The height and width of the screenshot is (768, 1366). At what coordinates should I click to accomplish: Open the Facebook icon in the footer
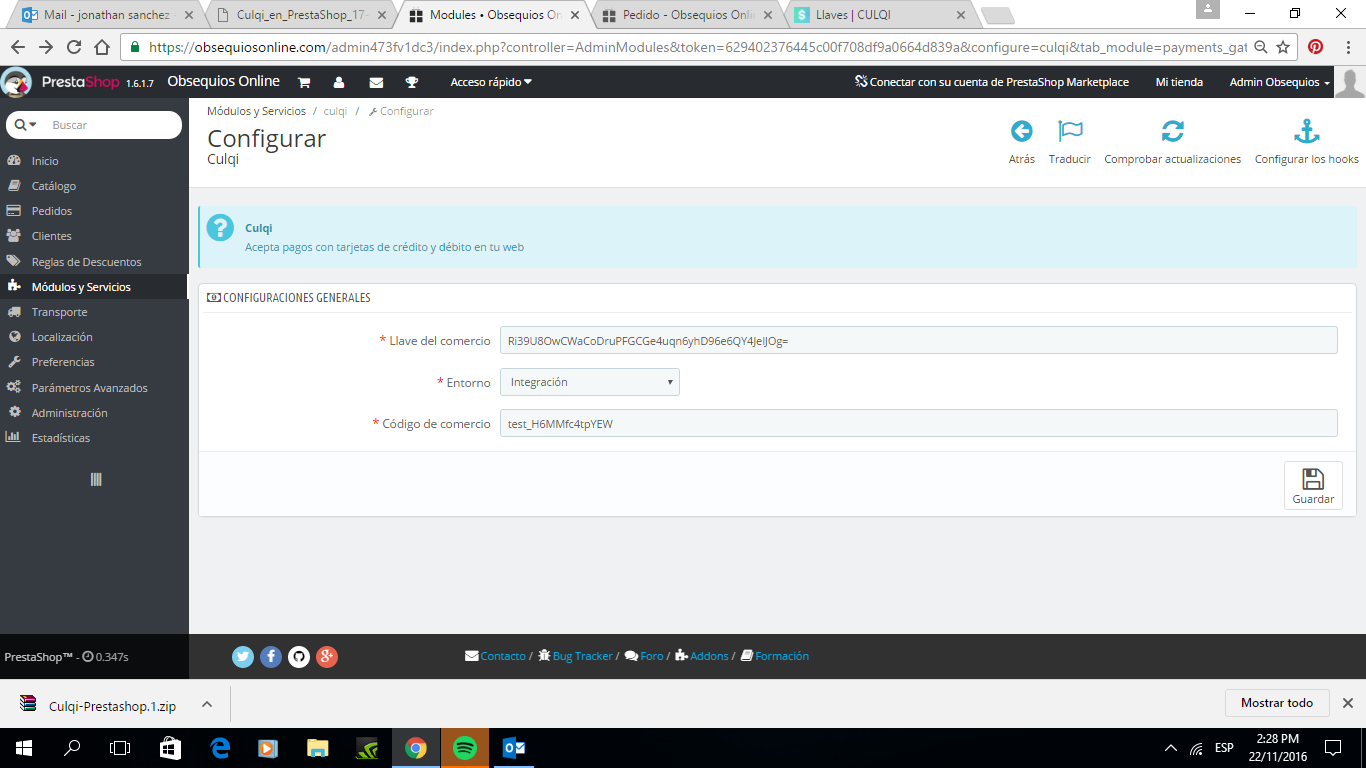(x=271, y=657)
